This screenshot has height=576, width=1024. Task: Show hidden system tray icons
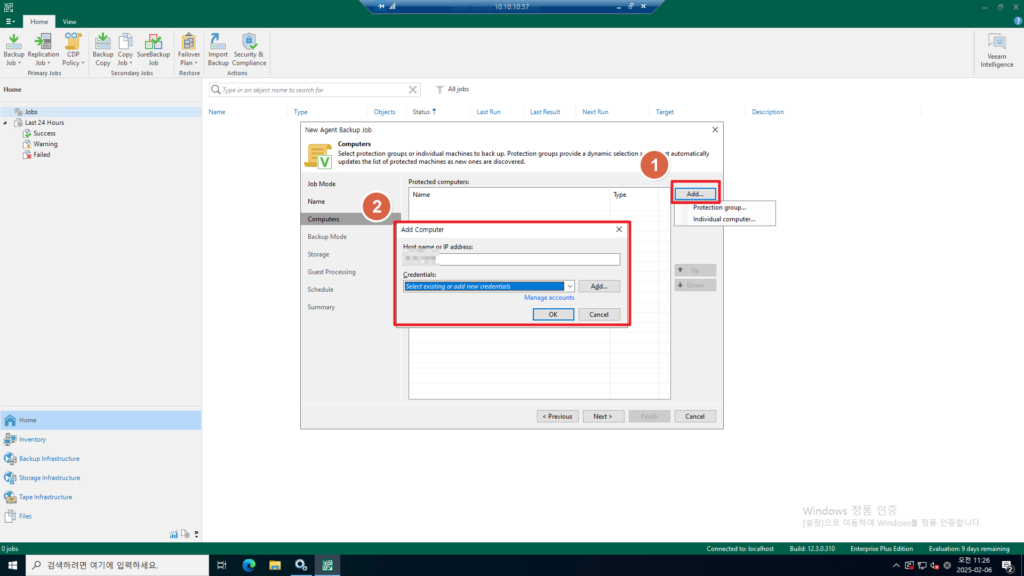(x=896, y=566)
